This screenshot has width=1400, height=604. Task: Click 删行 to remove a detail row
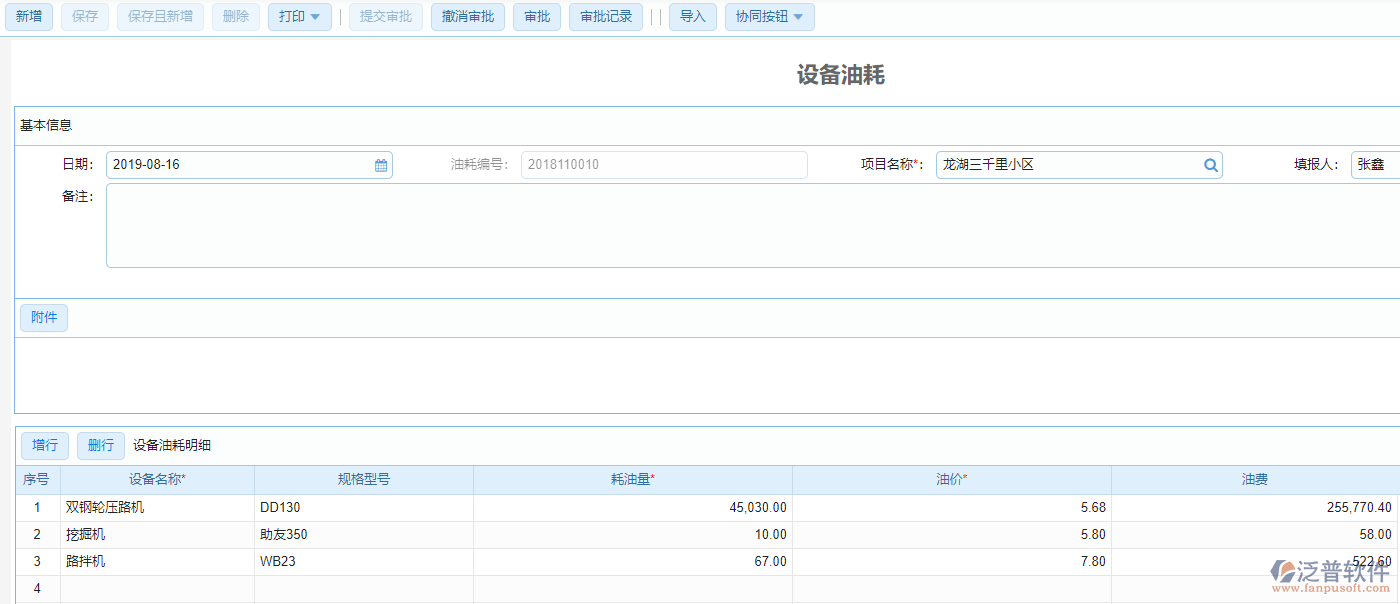tap(100, 445)
